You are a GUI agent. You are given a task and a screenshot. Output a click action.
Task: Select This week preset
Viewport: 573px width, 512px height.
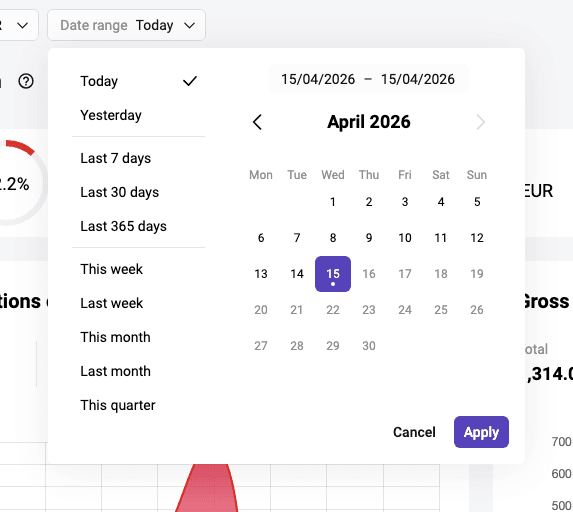coord(138,269)
